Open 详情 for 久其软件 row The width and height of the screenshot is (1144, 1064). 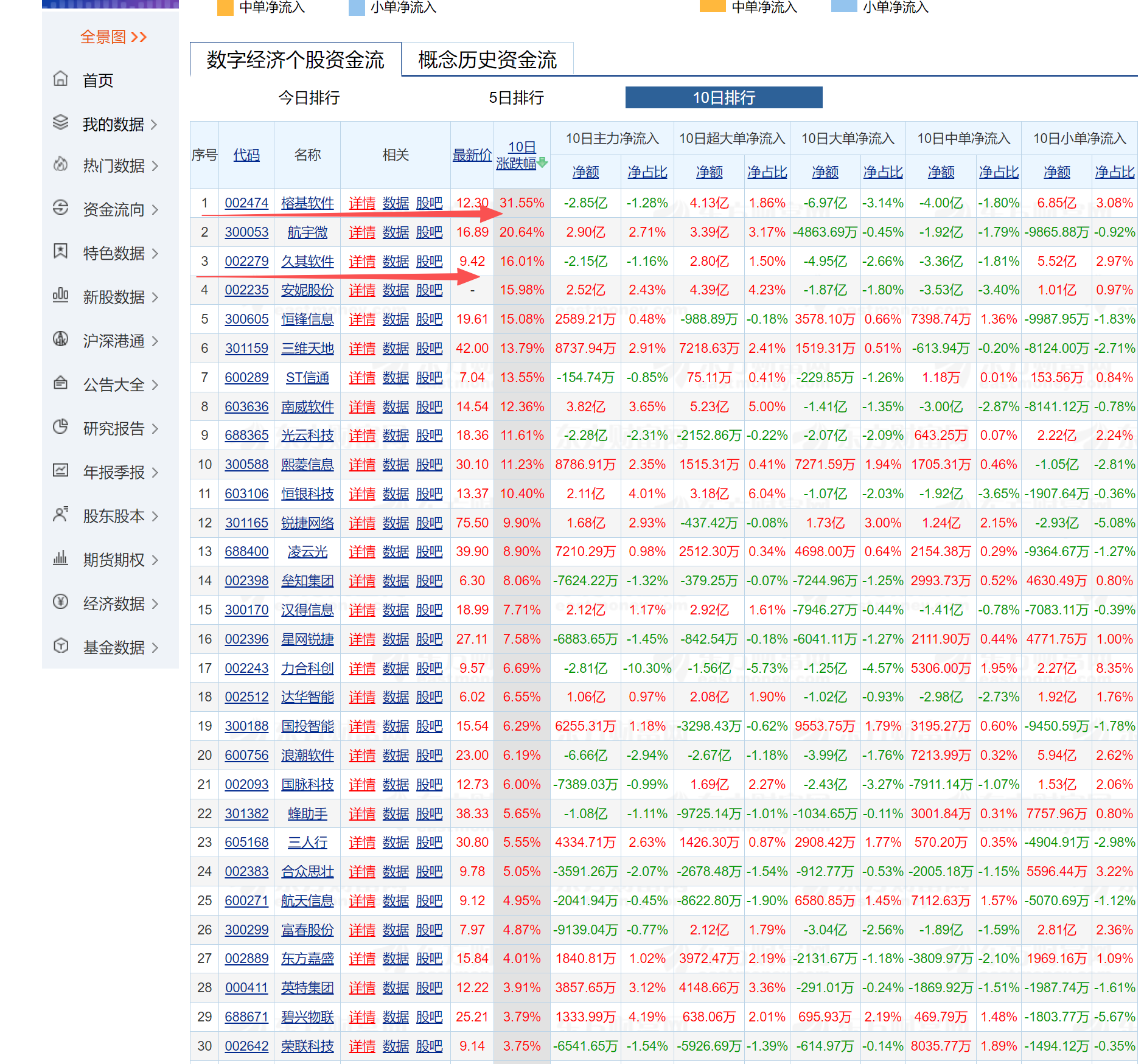coord(362,262)
